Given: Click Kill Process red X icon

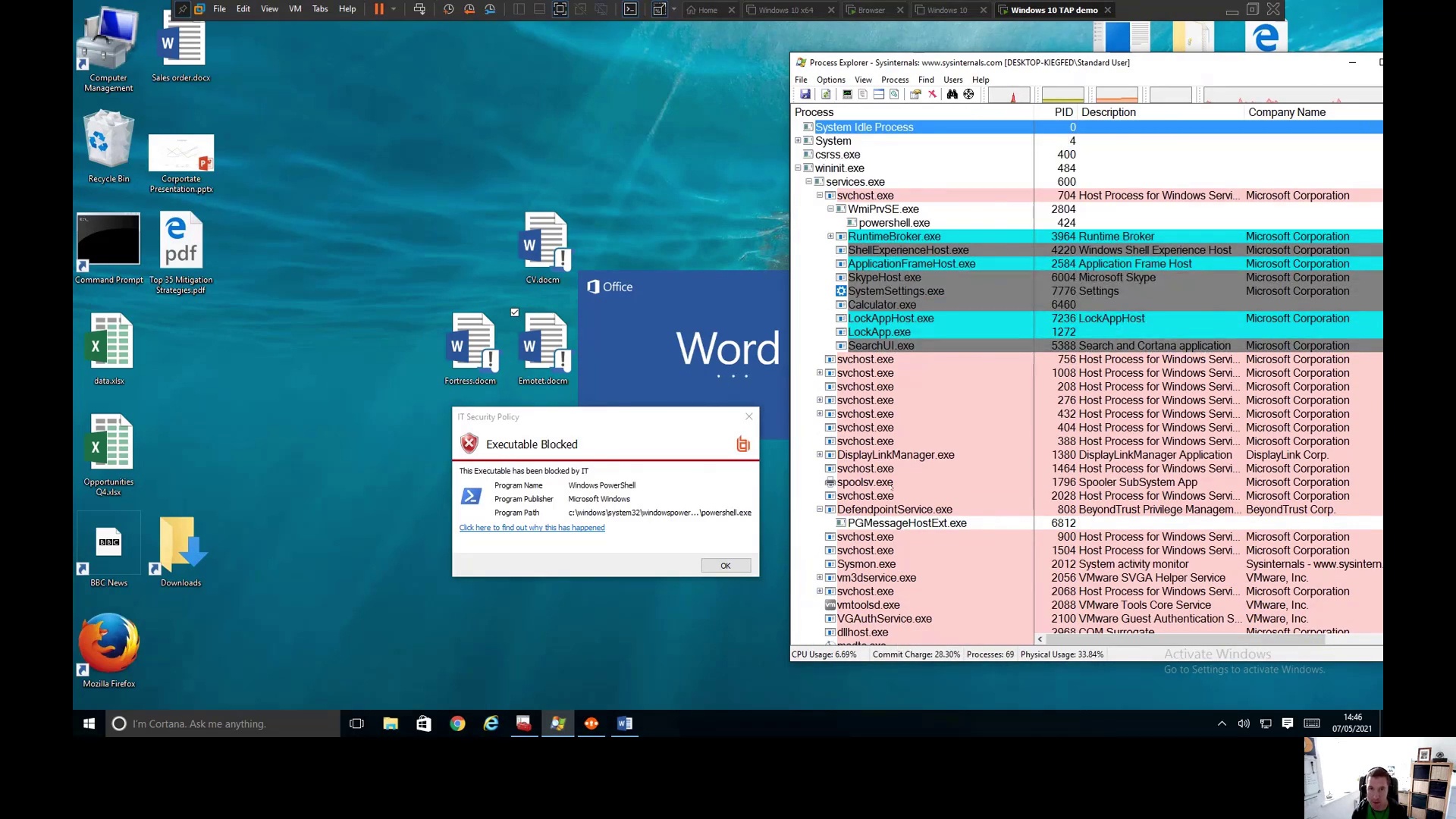Looking at the screenshot, I should tap(932, 94).
